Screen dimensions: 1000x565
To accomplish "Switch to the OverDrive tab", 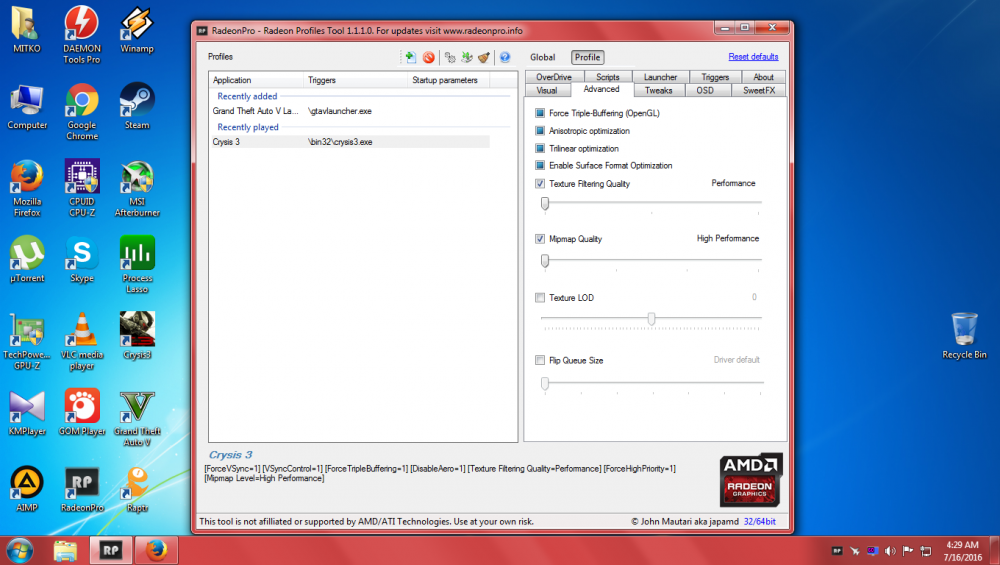I will pos(553,77).
